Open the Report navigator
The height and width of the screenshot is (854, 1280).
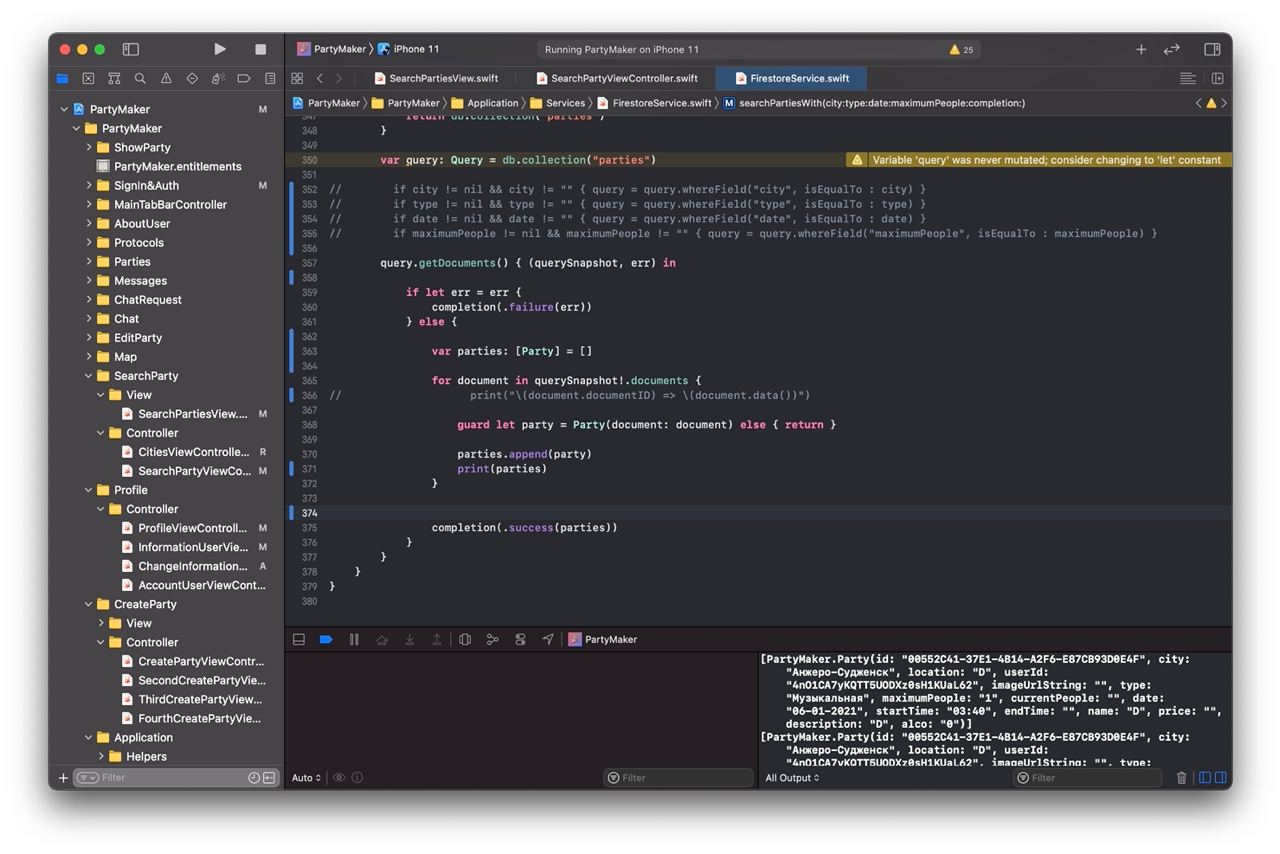click(270, 78)
